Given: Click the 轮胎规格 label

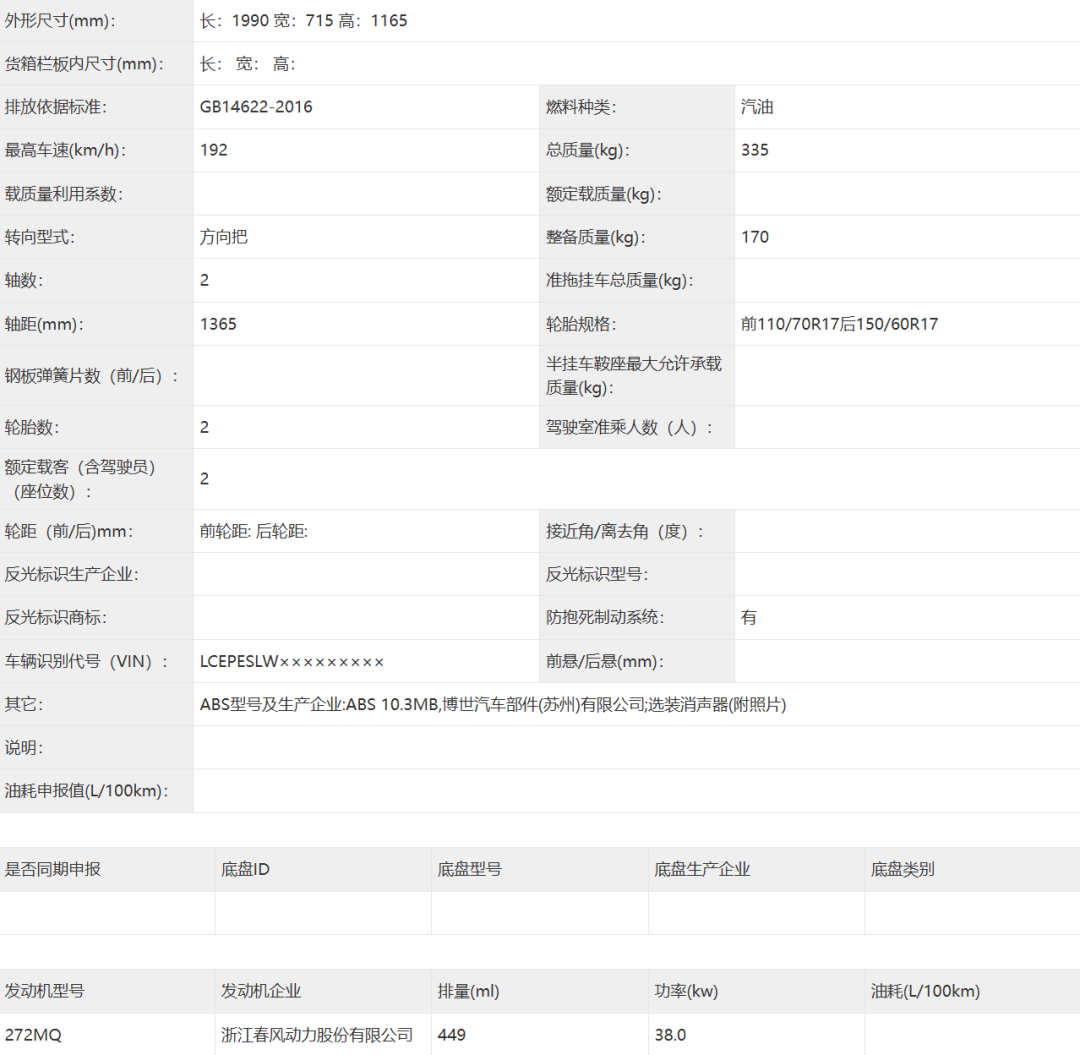Looking at the screenshot, I should click(581, 324).
